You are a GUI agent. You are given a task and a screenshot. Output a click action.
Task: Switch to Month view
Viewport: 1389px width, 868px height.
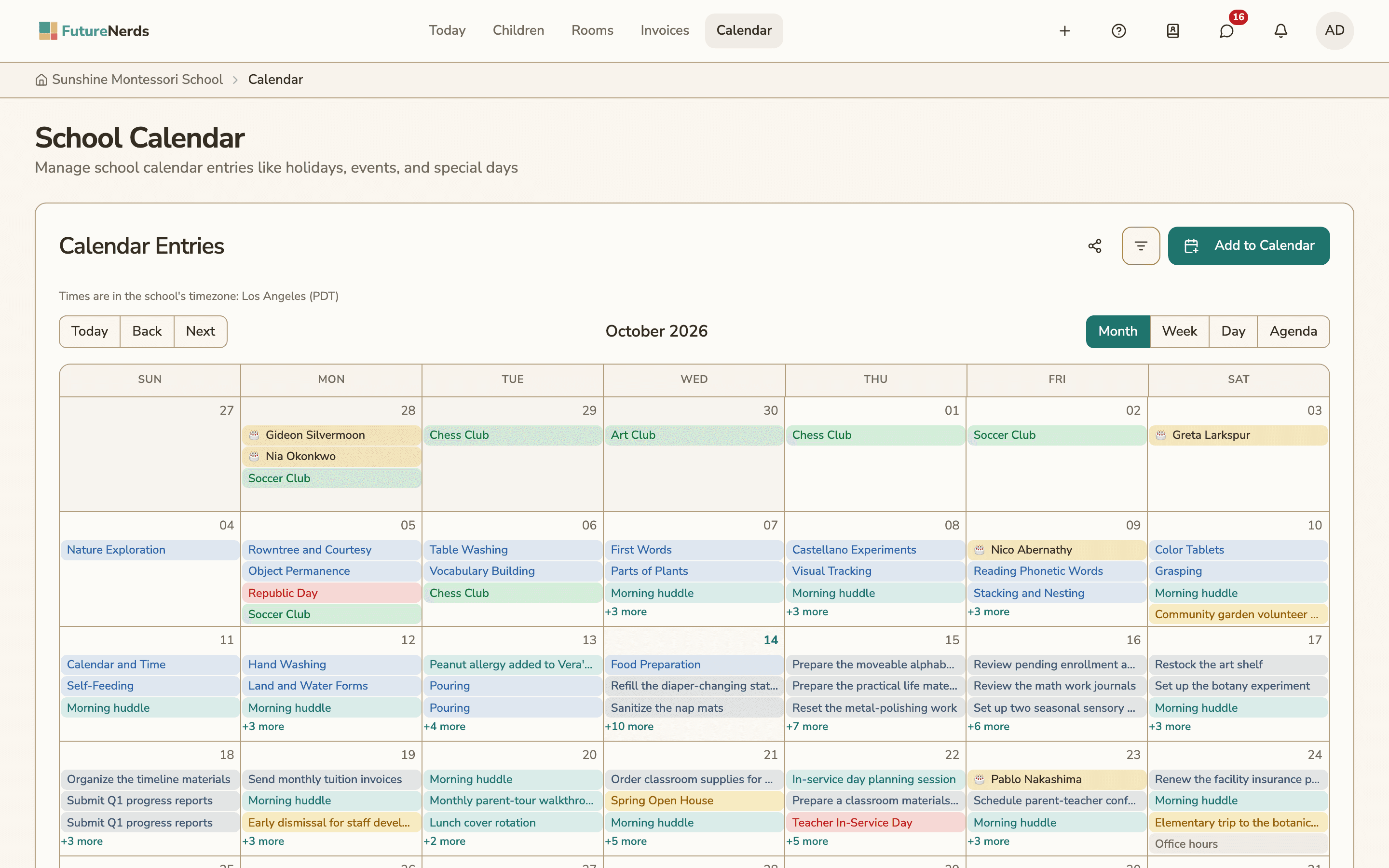pyautogui.click(x=1117, y=331)
